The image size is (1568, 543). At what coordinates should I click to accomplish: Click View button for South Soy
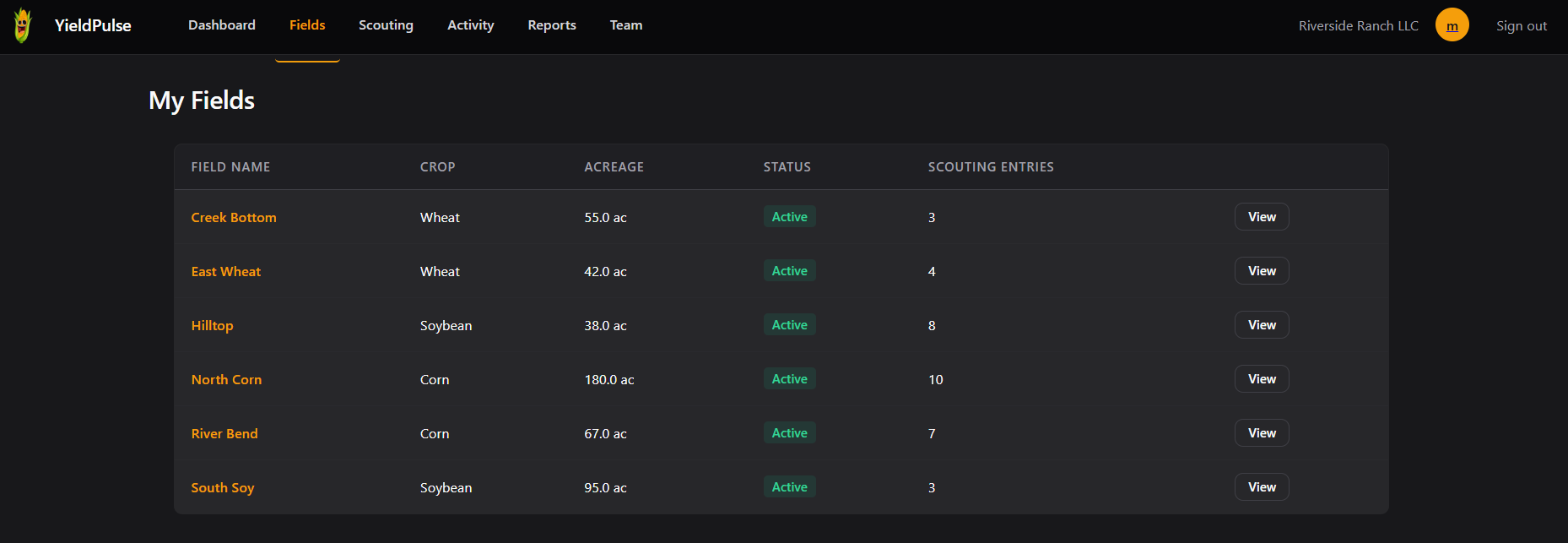(1262, 487)
